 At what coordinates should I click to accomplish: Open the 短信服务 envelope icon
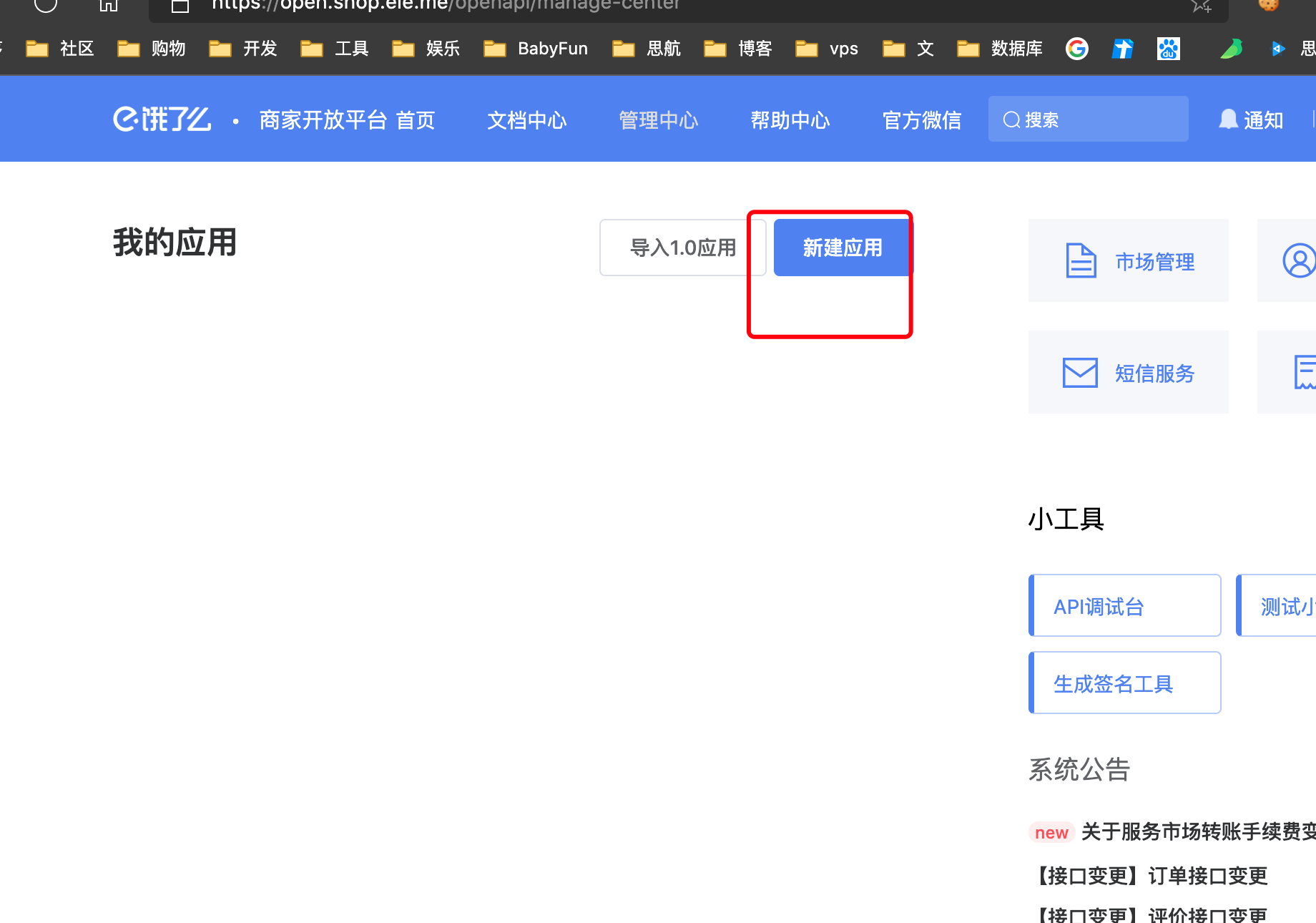pyautogui.click(x=1080, y=372)
